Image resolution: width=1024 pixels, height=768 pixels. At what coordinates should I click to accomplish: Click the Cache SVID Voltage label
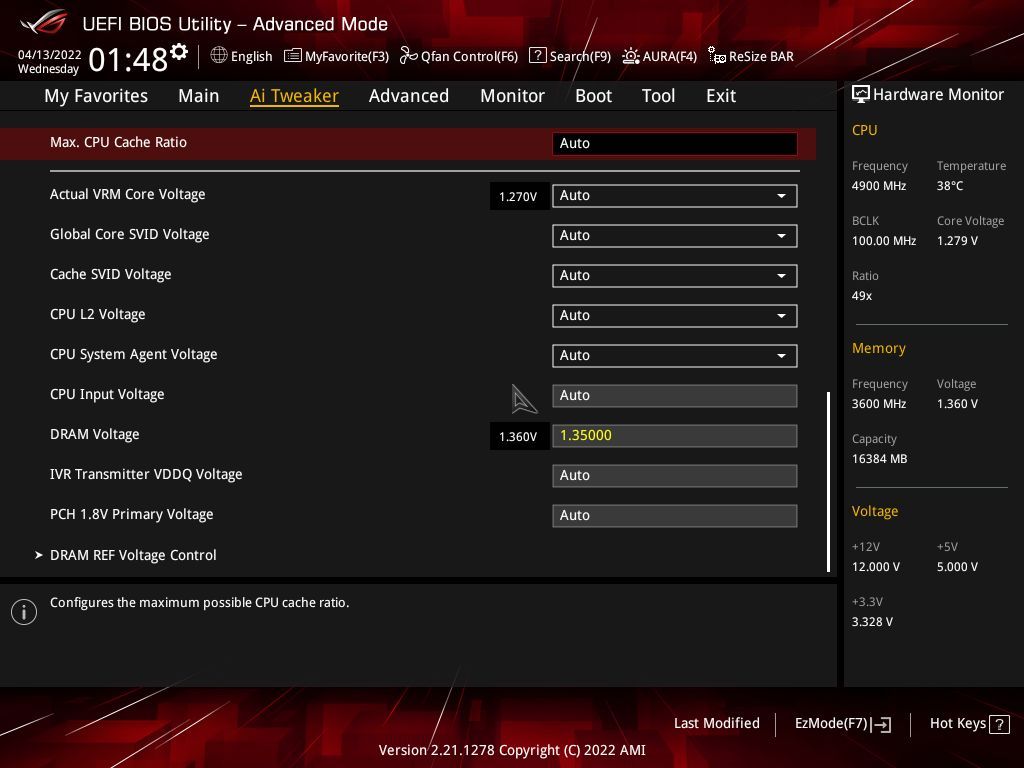click(x=110, y=274)
